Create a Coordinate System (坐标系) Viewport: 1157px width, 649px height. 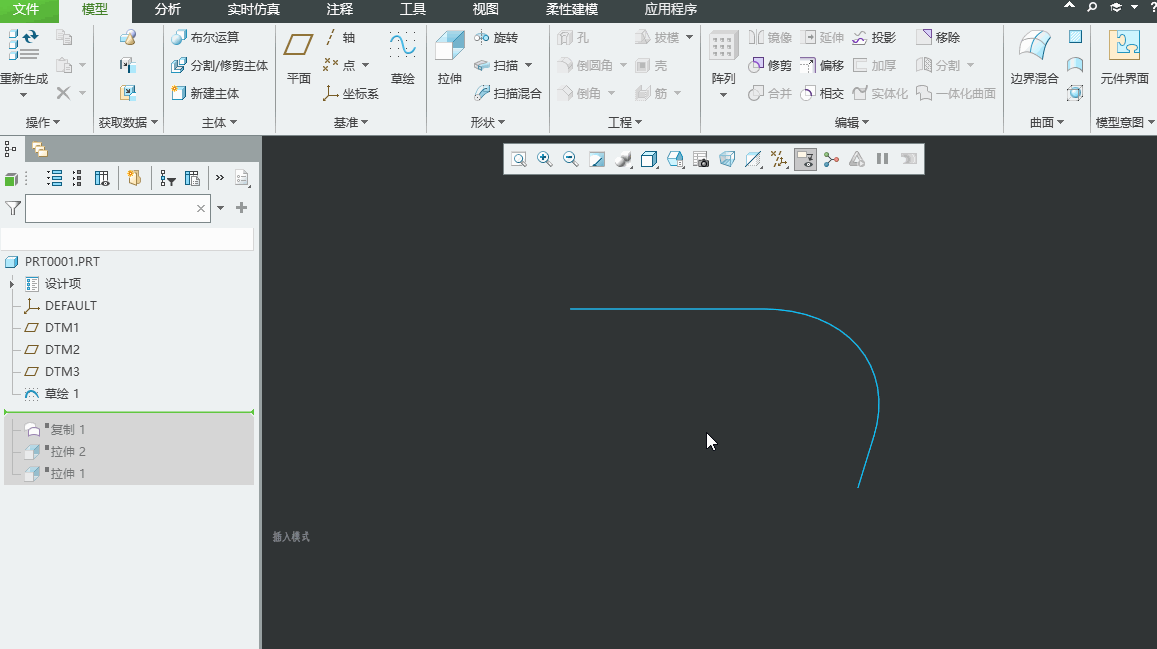[350, 94]
